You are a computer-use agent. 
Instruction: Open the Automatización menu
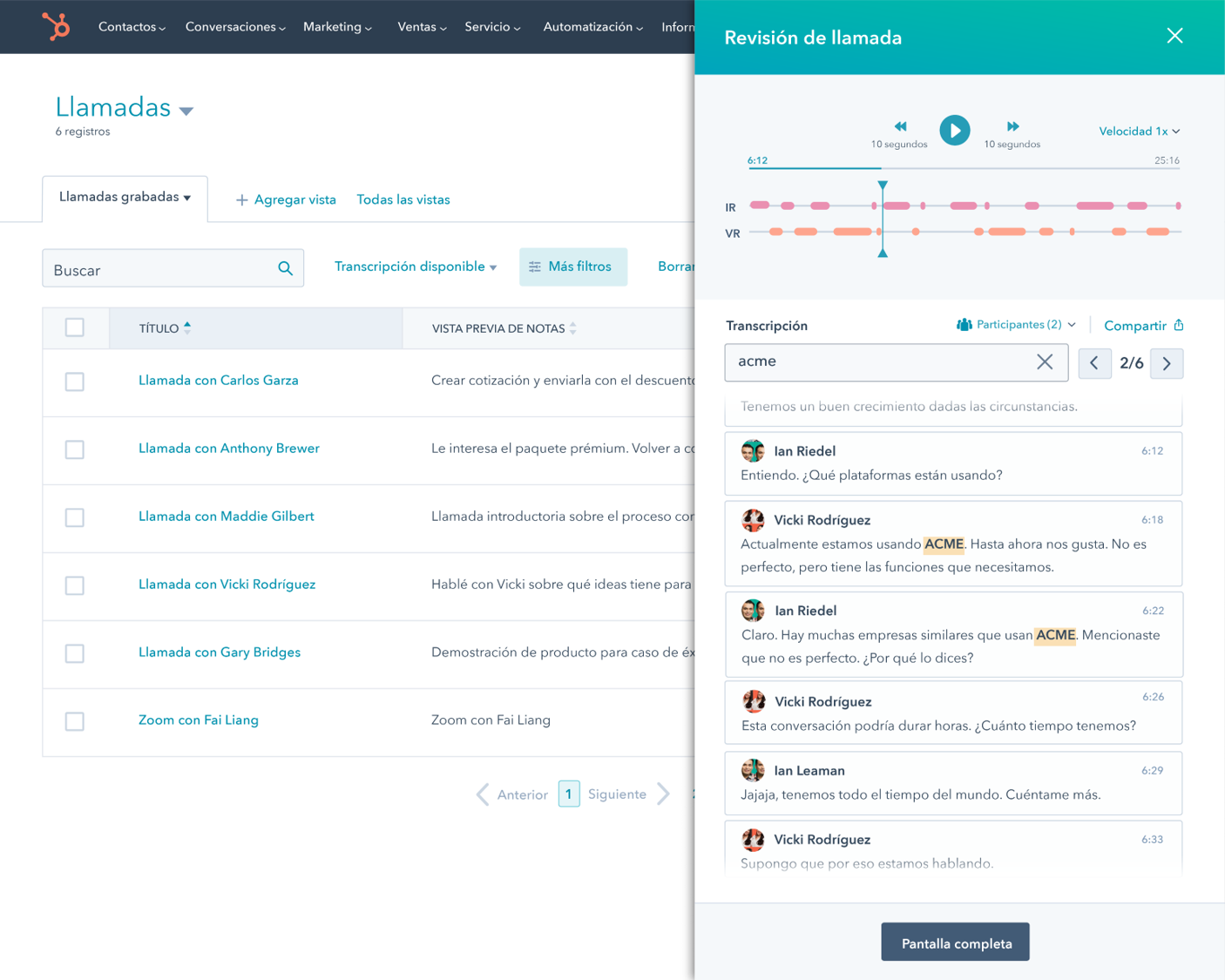592,27
